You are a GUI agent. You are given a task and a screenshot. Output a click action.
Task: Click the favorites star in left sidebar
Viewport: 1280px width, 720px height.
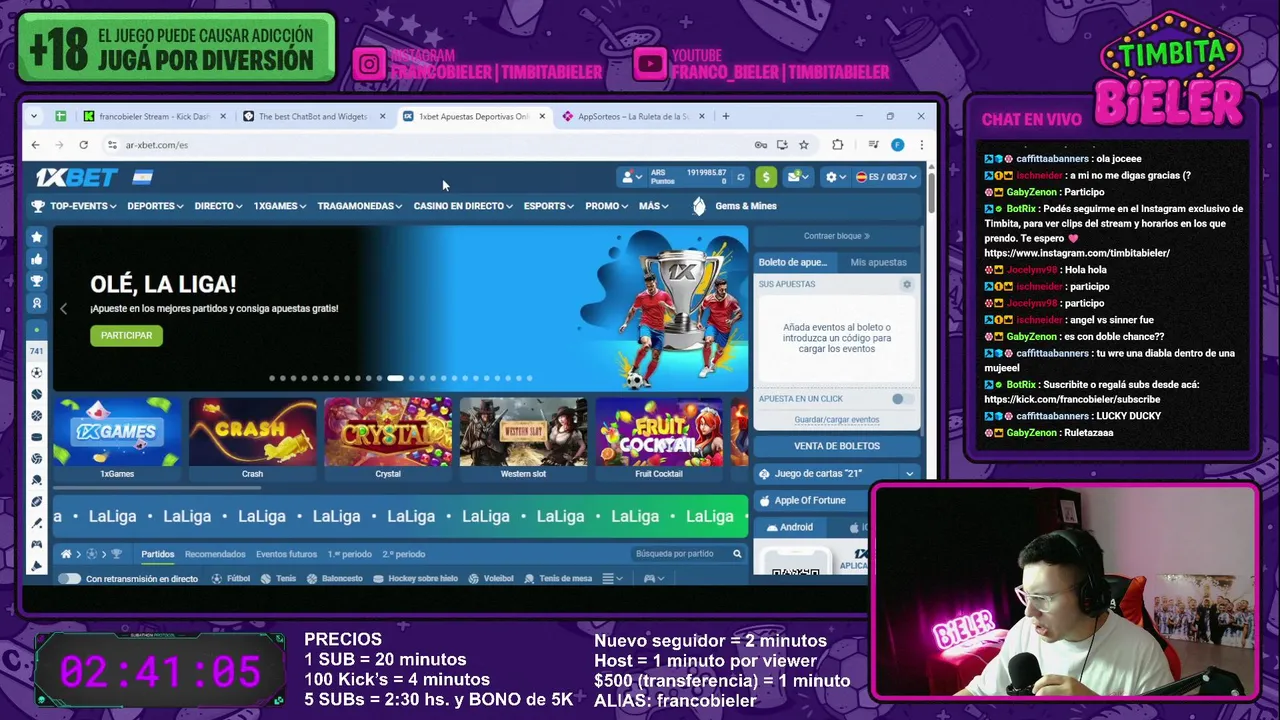coord(37,237)
